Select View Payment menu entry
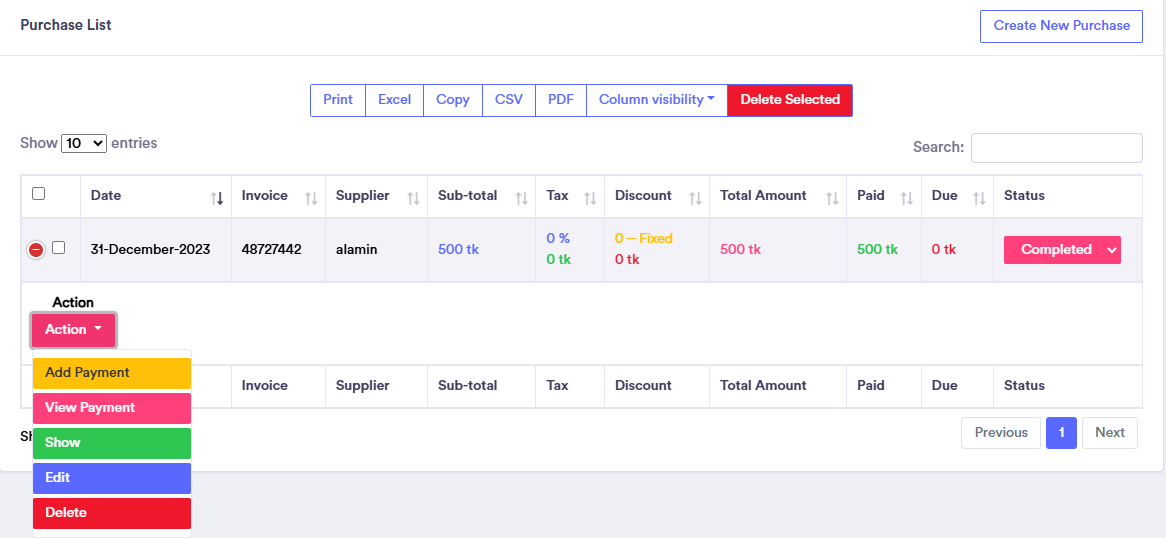 tap(111, 408)
